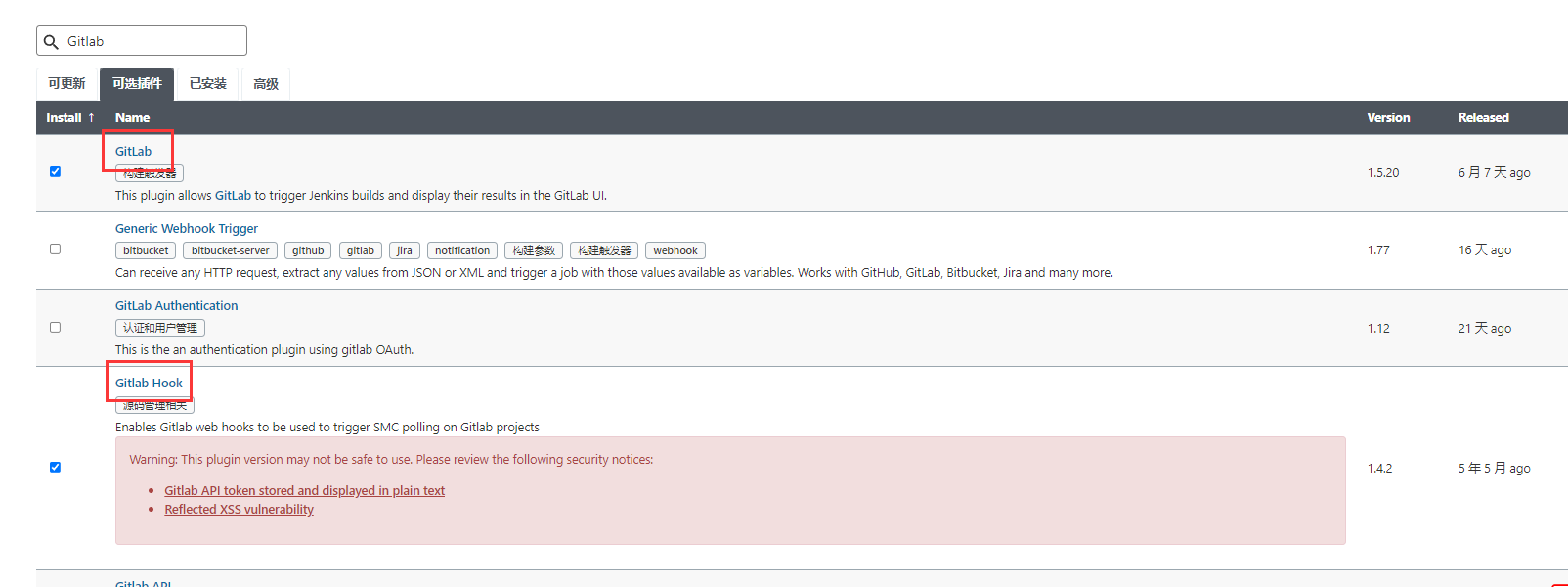Switch to the 可更新 tab

(66, 84)
